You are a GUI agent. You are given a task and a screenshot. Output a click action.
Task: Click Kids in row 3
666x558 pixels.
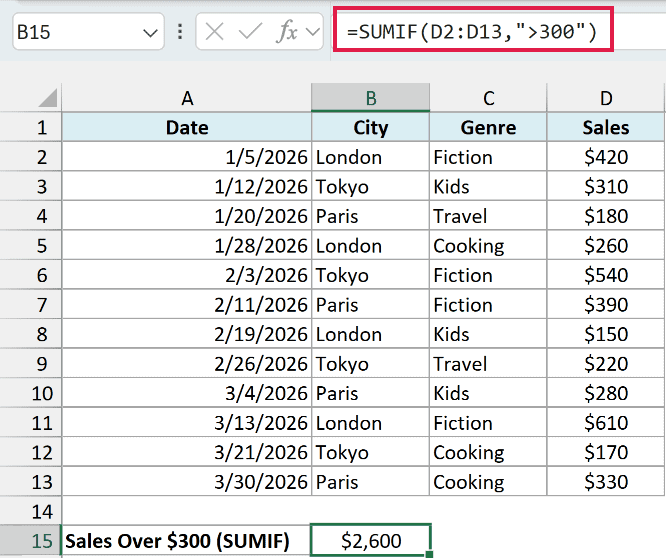point(488,187)
